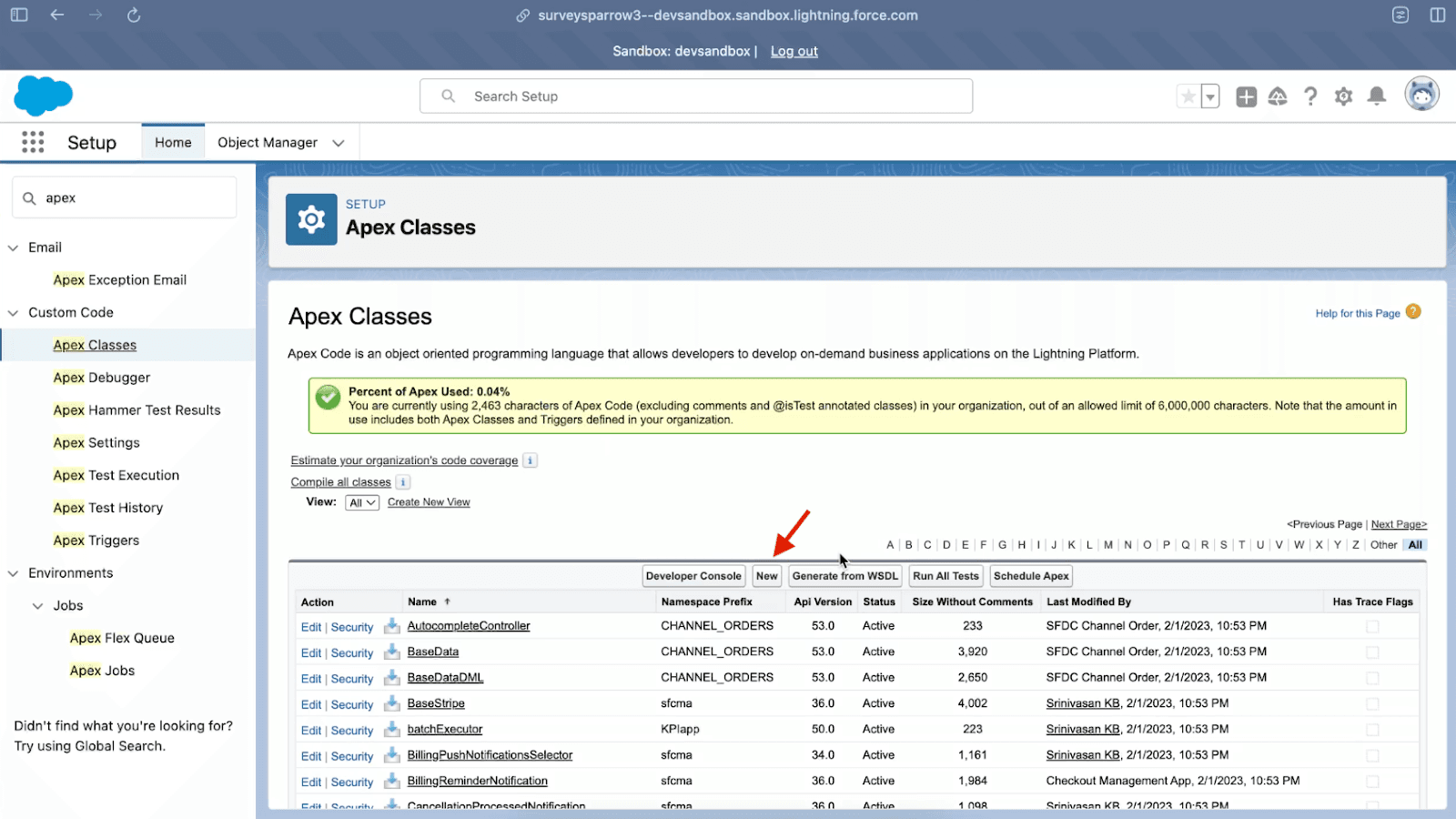Open the View dropdown set to All

click(x=362, y=502)
